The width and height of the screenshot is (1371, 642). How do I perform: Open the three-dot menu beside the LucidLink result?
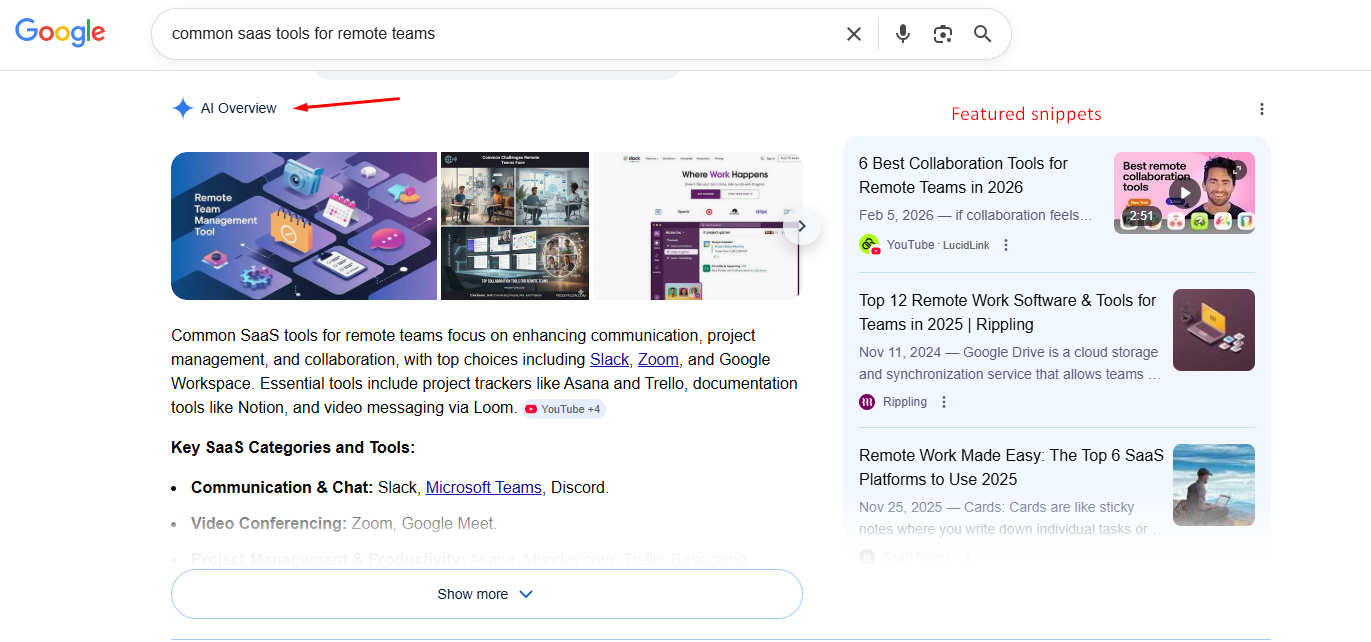coord(1005,244)
